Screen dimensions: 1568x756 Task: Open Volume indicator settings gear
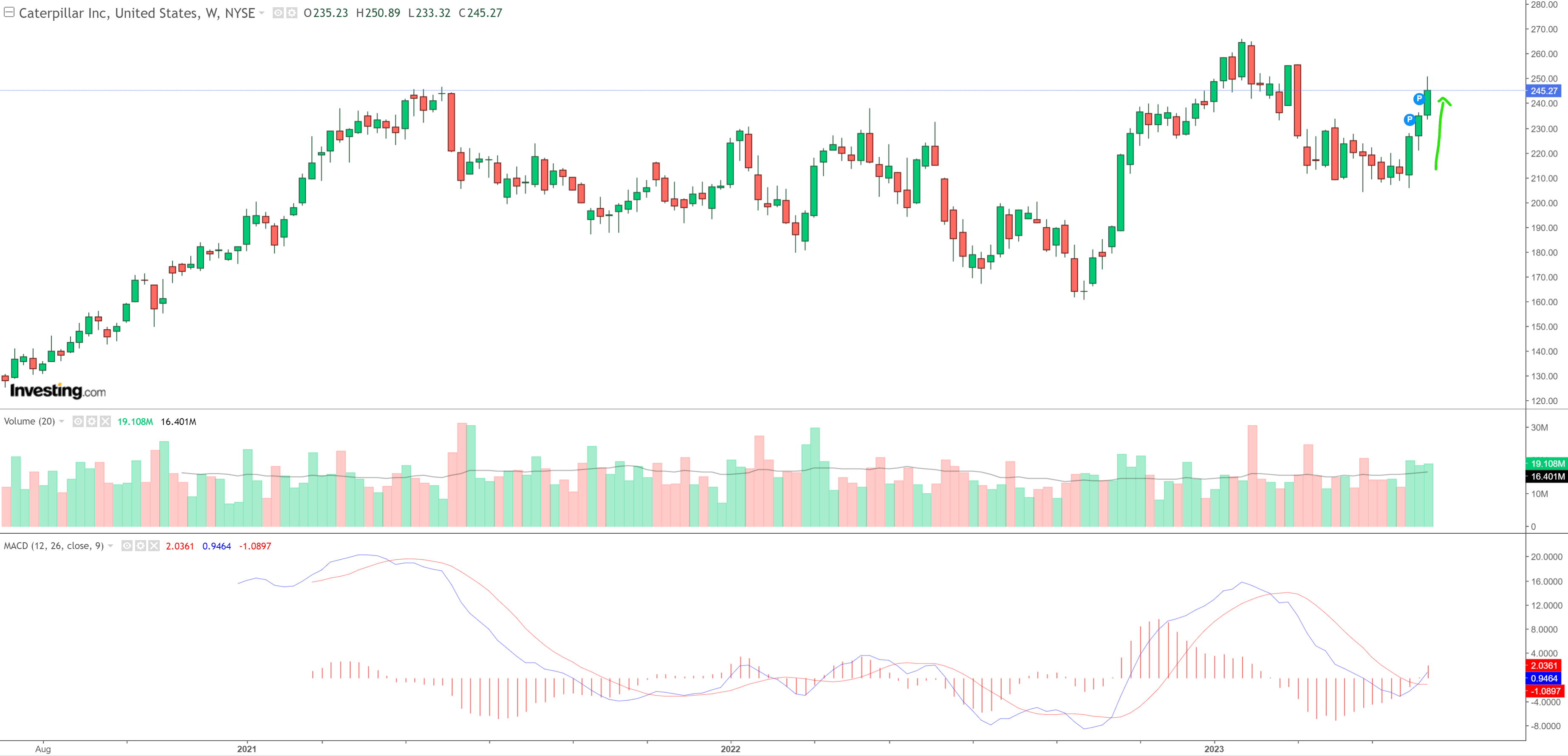(92, 421)
